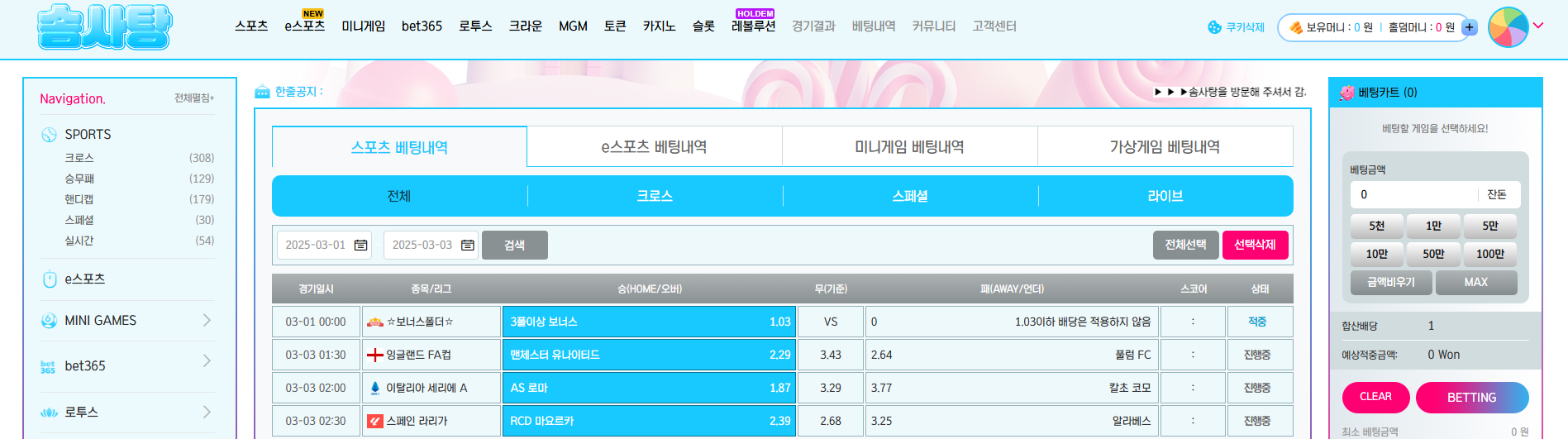Viewport: 1568px width, 439px height.
Task: Click the 쿠키삭제 link
Action: coord(1245,27)
